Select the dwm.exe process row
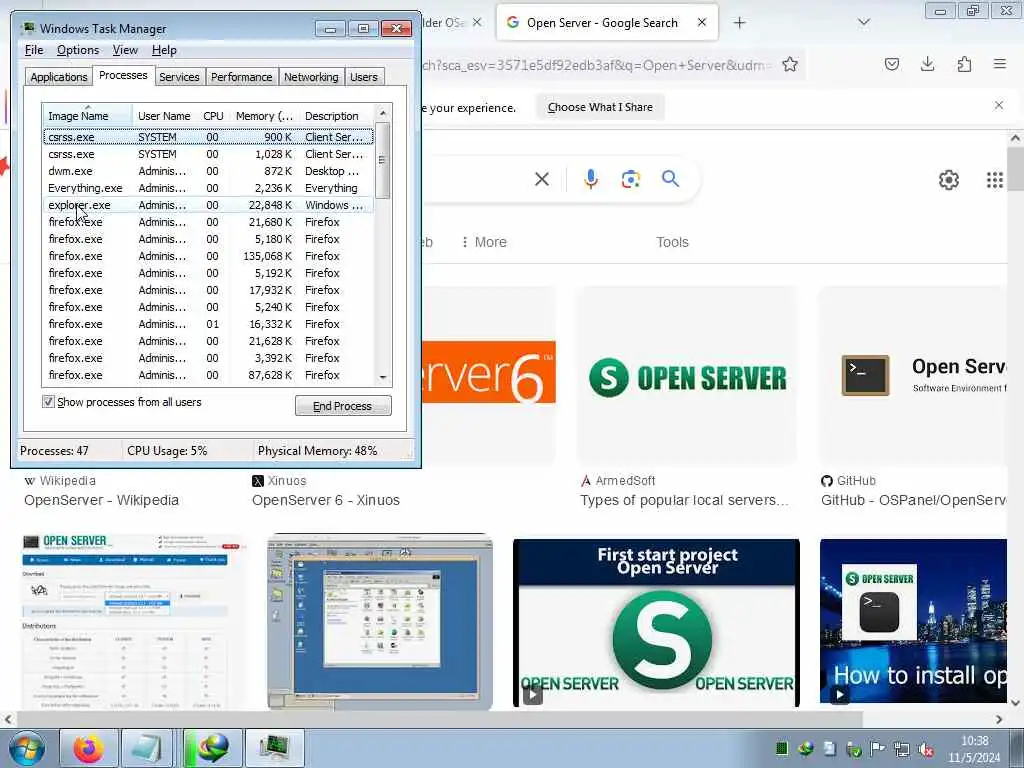 [x=208, y=171]
